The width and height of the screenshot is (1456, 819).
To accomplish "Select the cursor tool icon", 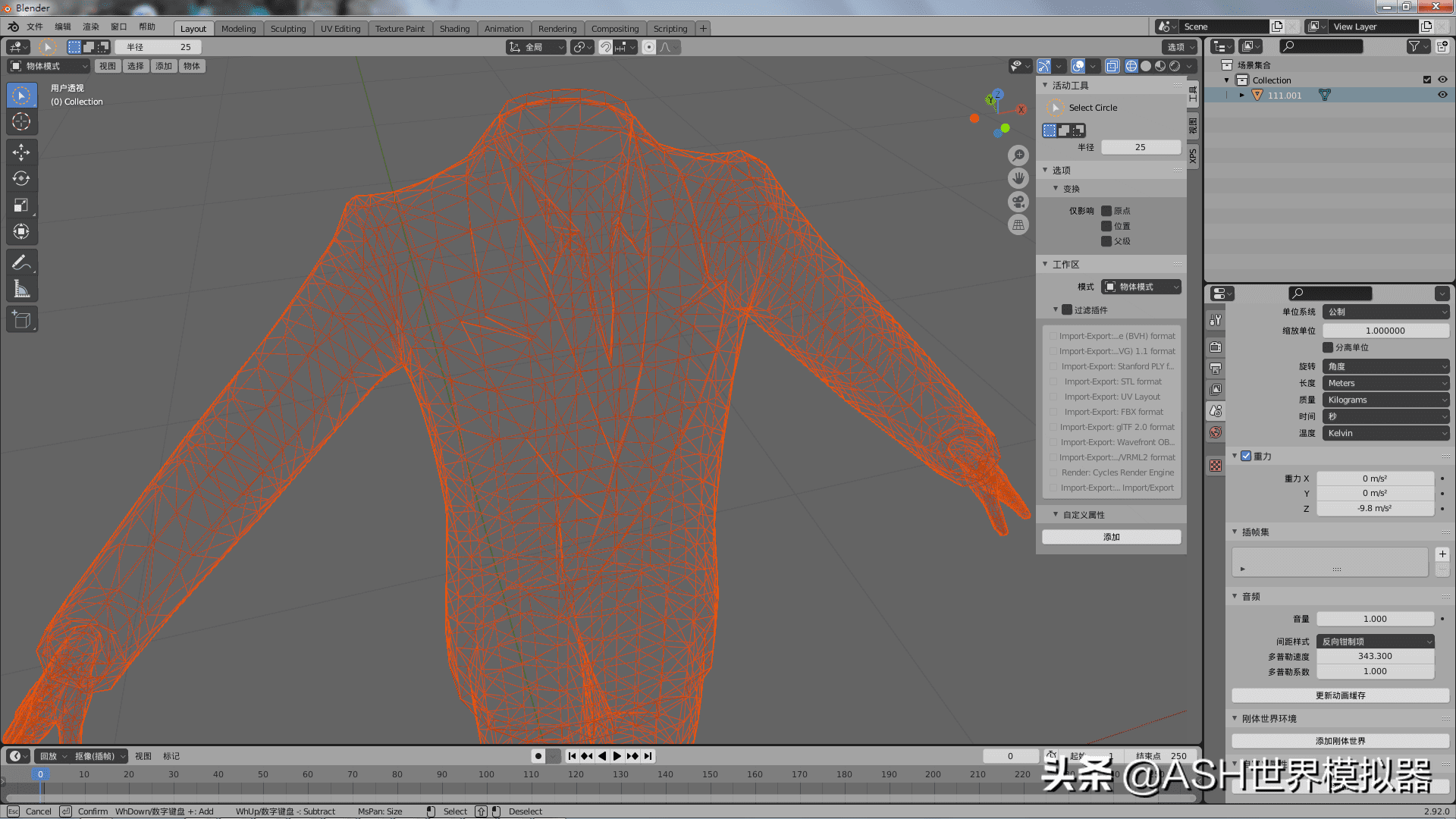I will [x=21, y=121].
